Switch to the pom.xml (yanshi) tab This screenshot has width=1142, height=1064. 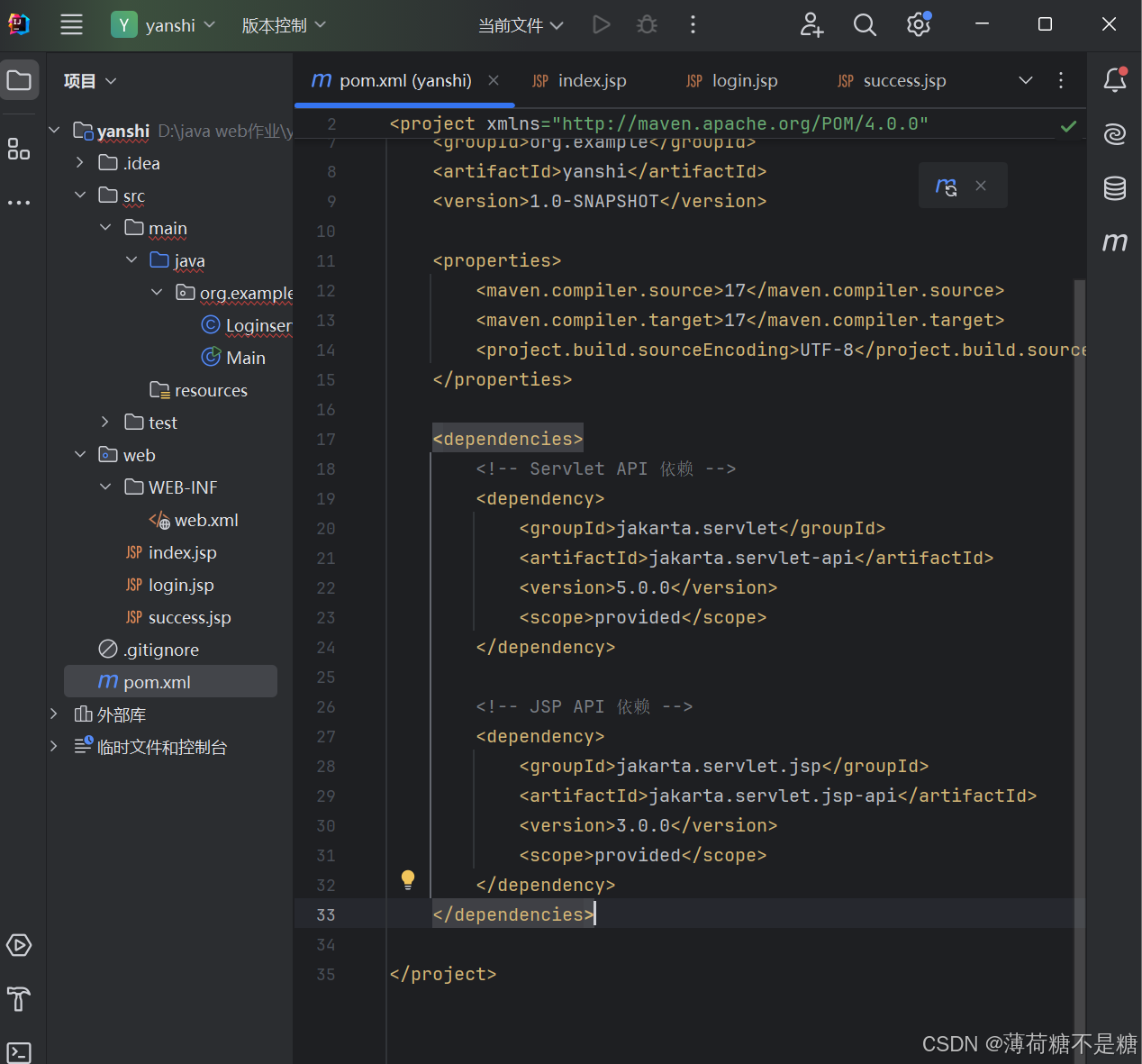pos(405,81)
